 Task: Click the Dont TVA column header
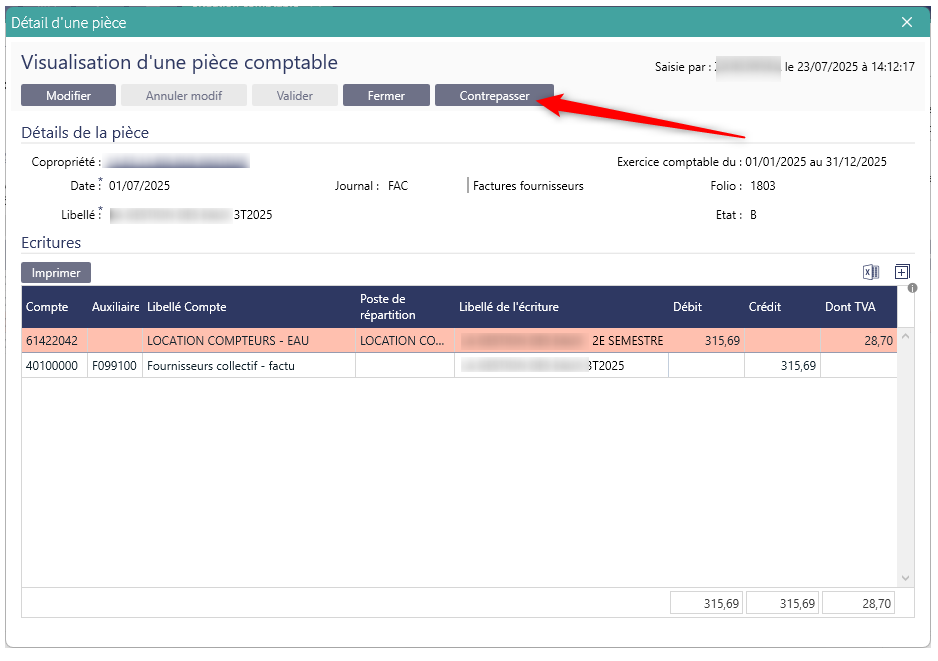pos(850,307)
